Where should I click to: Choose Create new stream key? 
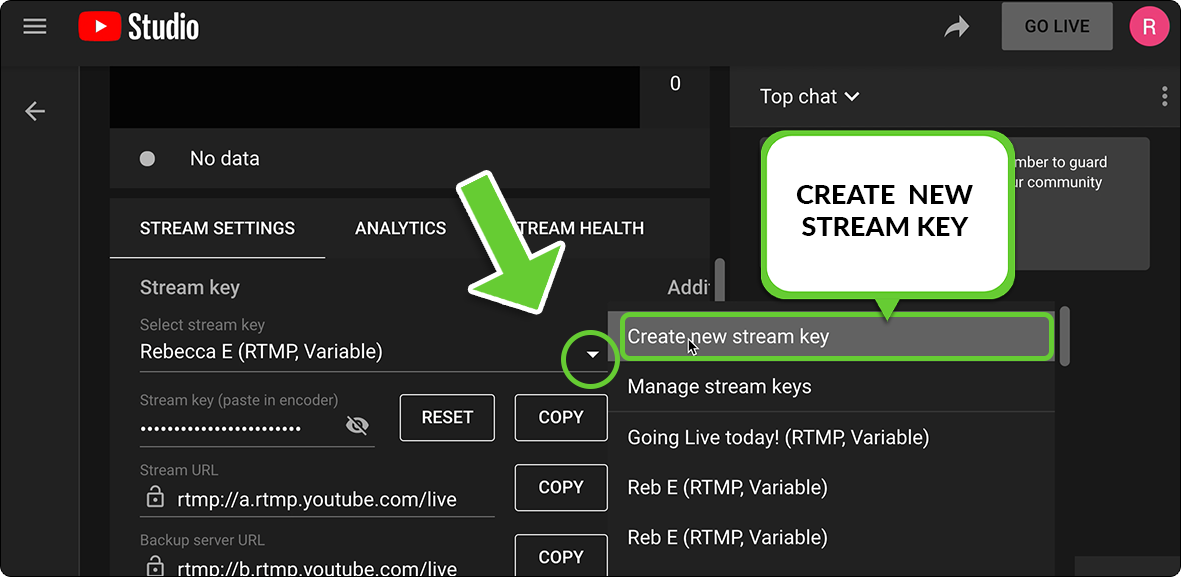[x=836, y=336]
